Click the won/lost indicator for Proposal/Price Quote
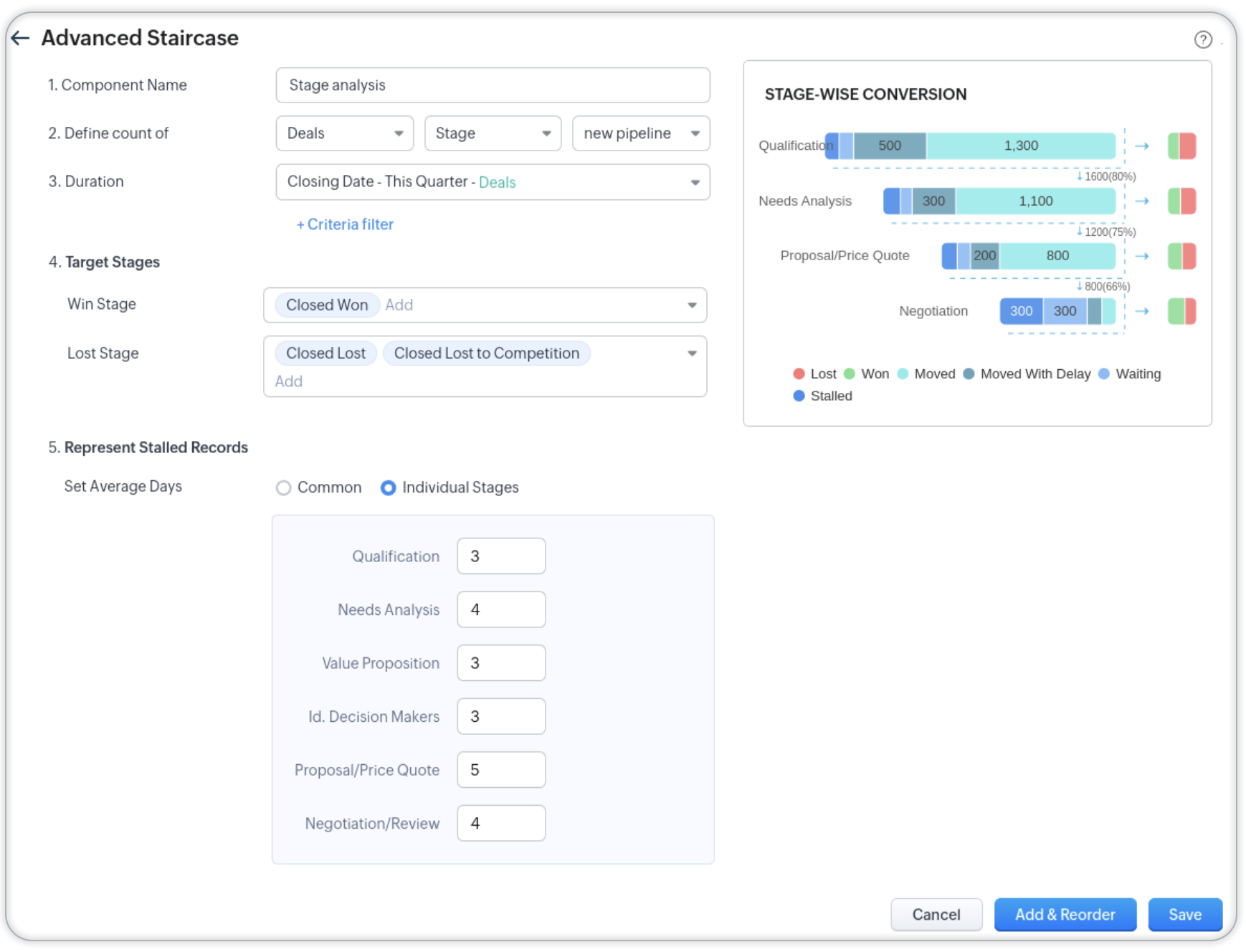 [x=1181, y=256]
